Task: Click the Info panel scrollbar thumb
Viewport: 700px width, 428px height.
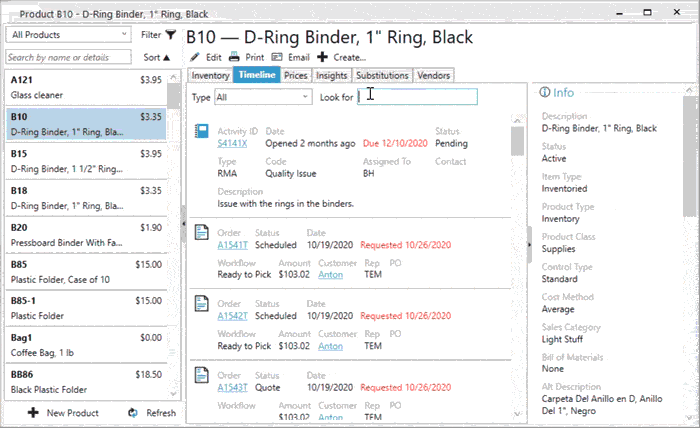Action: [x=689, y=156]
